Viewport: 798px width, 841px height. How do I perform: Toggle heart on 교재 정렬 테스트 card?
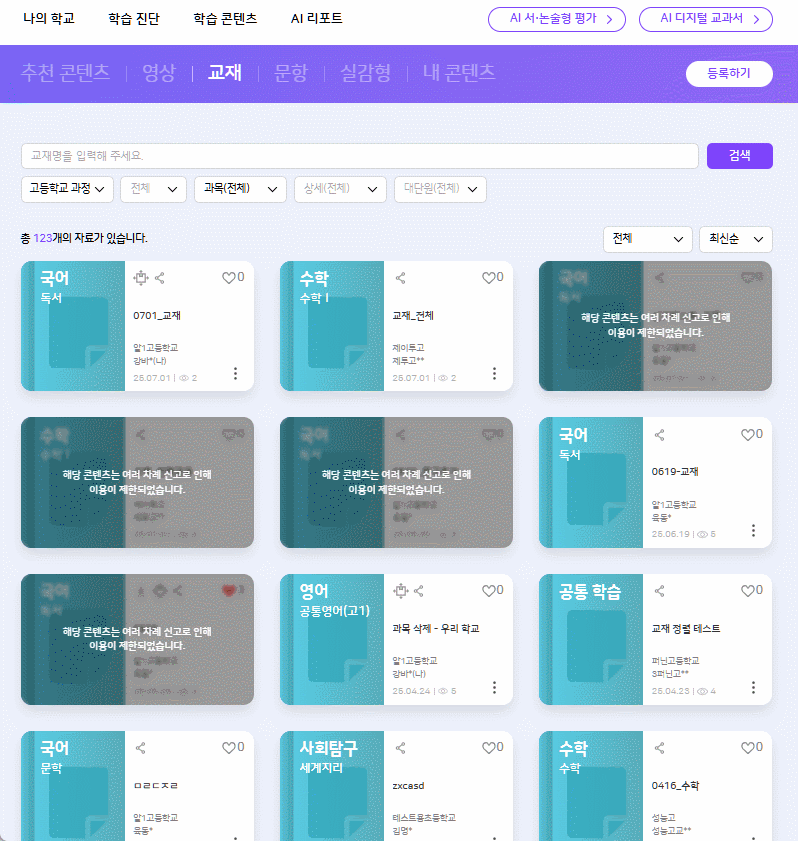pyautogui.click(x=746, y=591)
